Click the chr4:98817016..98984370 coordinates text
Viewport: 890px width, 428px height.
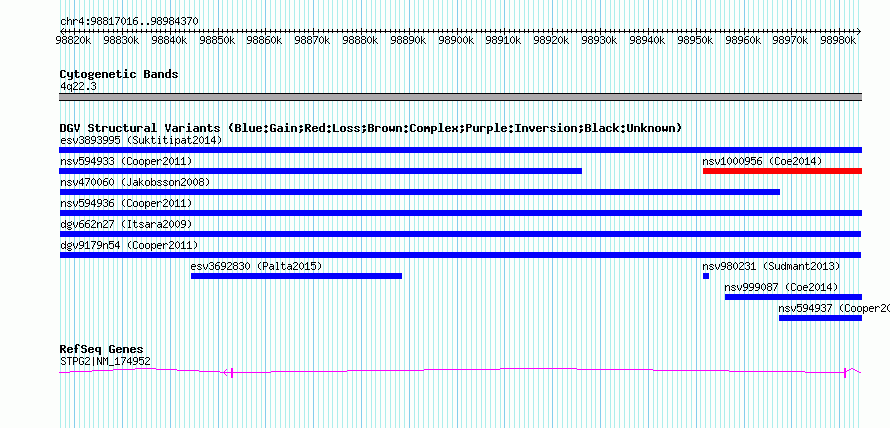[x=129, y=22]
